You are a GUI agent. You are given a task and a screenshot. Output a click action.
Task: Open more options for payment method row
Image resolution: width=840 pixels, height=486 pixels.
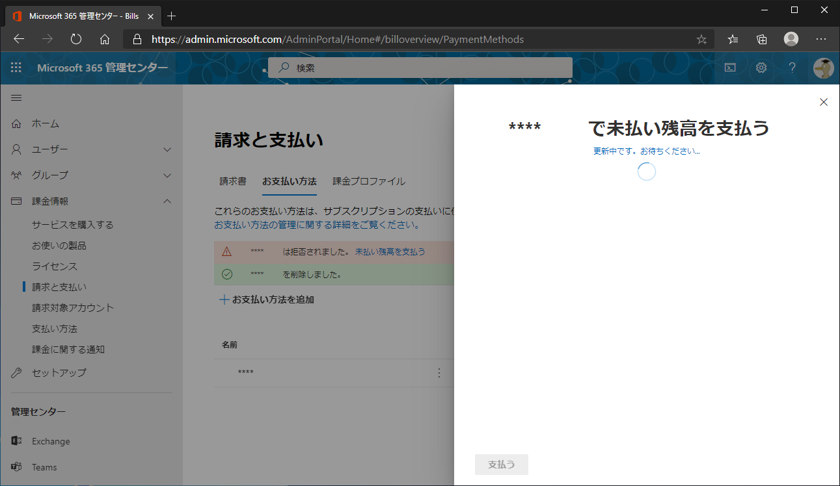(x=439, y=373)
